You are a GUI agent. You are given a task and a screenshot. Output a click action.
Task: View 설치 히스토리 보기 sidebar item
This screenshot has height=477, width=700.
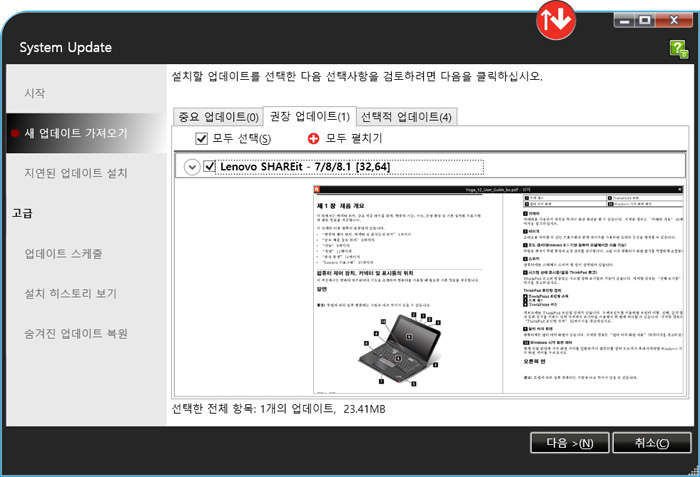tap(71, 293)
